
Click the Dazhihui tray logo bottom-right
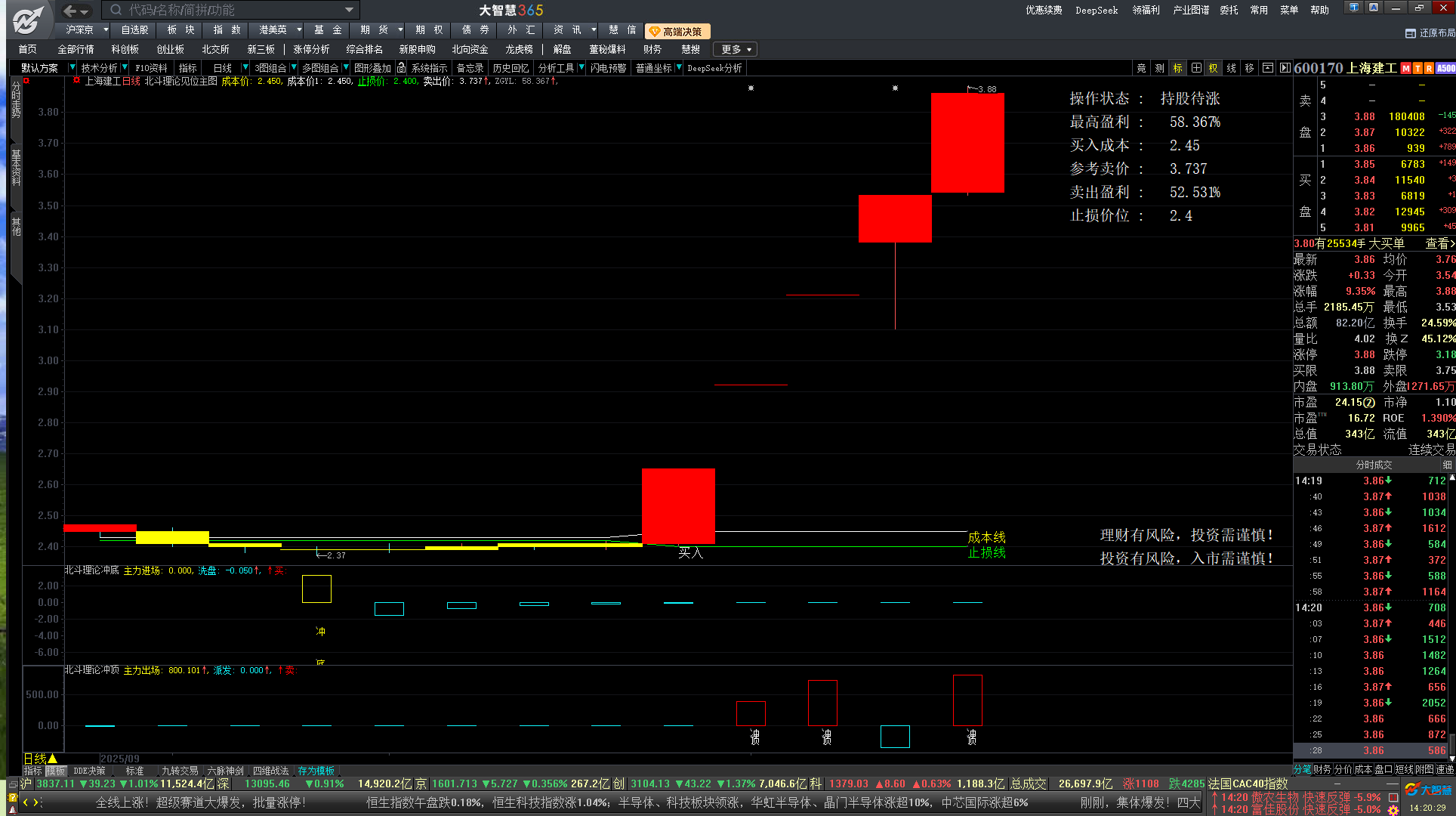(x=1429, y=790)
